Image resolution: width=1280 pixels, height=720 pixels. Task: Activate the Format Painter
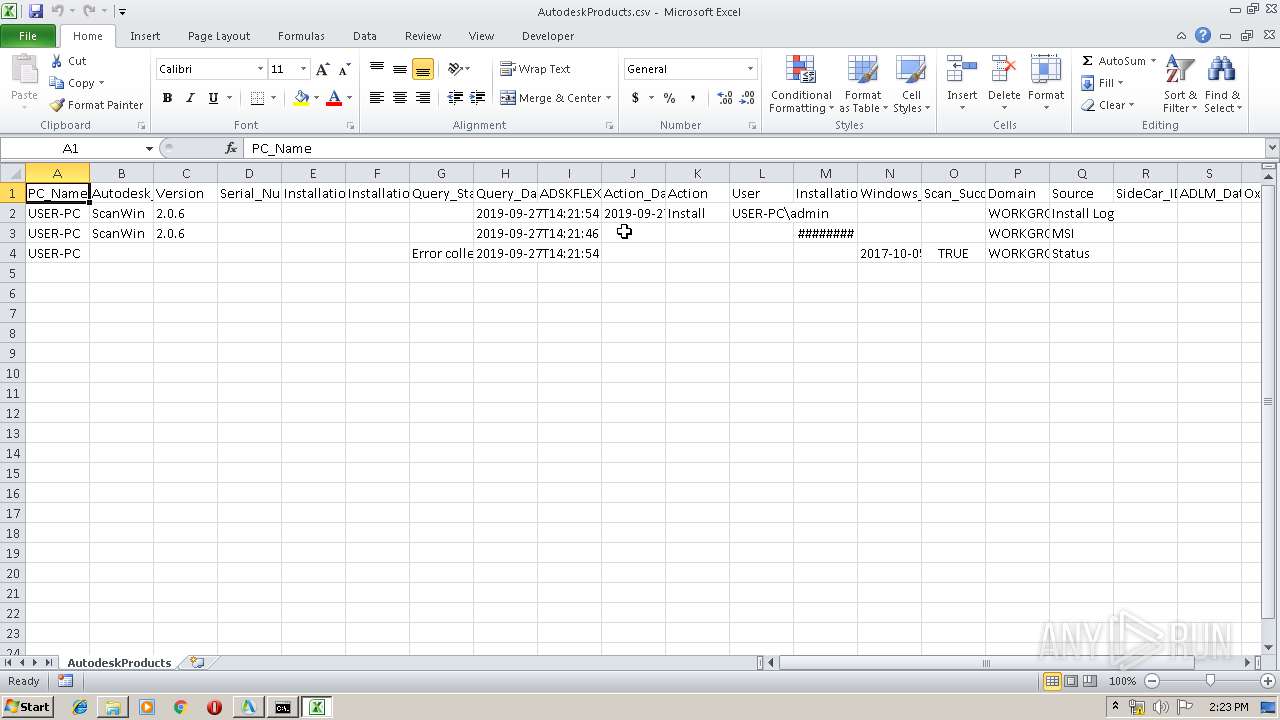(x=97, y=105)
